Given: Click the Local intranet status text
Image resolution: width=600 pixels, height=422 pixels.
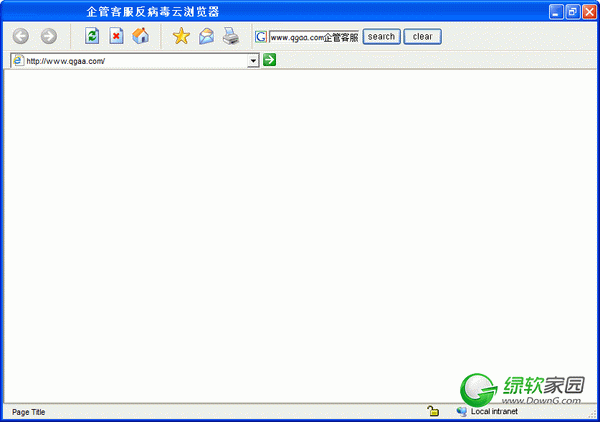Looking at the screenshot, I should pos(494,411).
